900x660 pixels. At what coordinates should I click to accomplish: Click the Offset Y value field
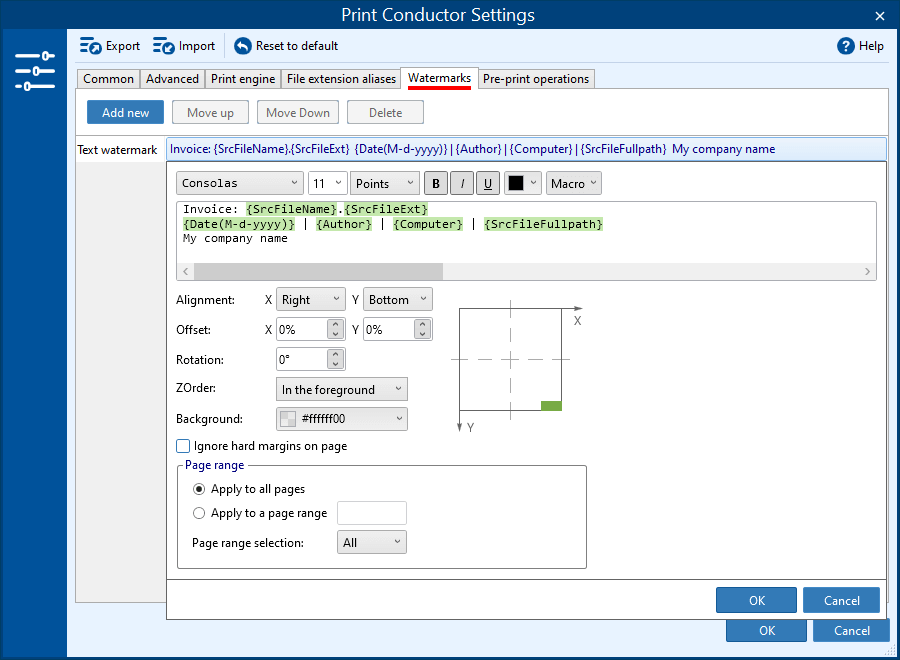pyautogui.click(x=389, y=329)
